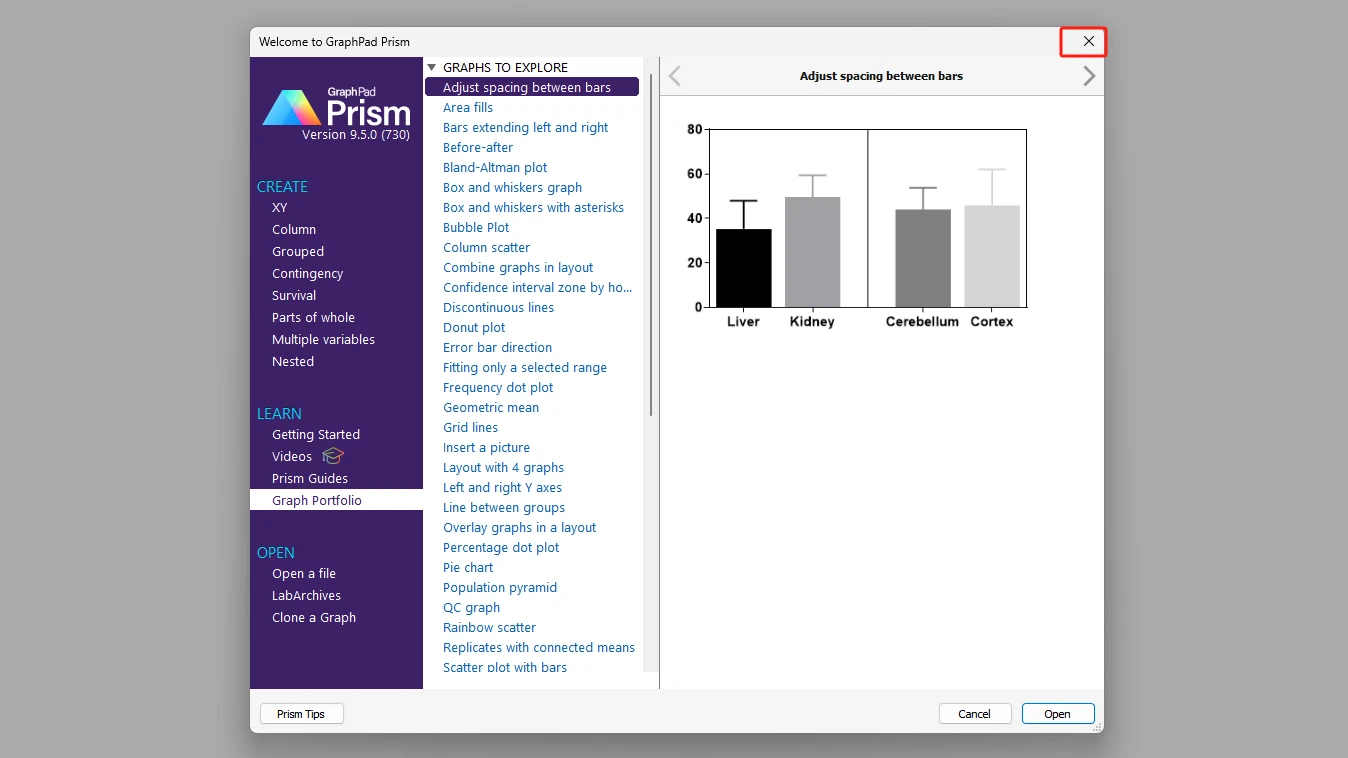Collapse the GRAPHS TO EXPLORE section
The image size is (1348, 758).
point(432,67)
